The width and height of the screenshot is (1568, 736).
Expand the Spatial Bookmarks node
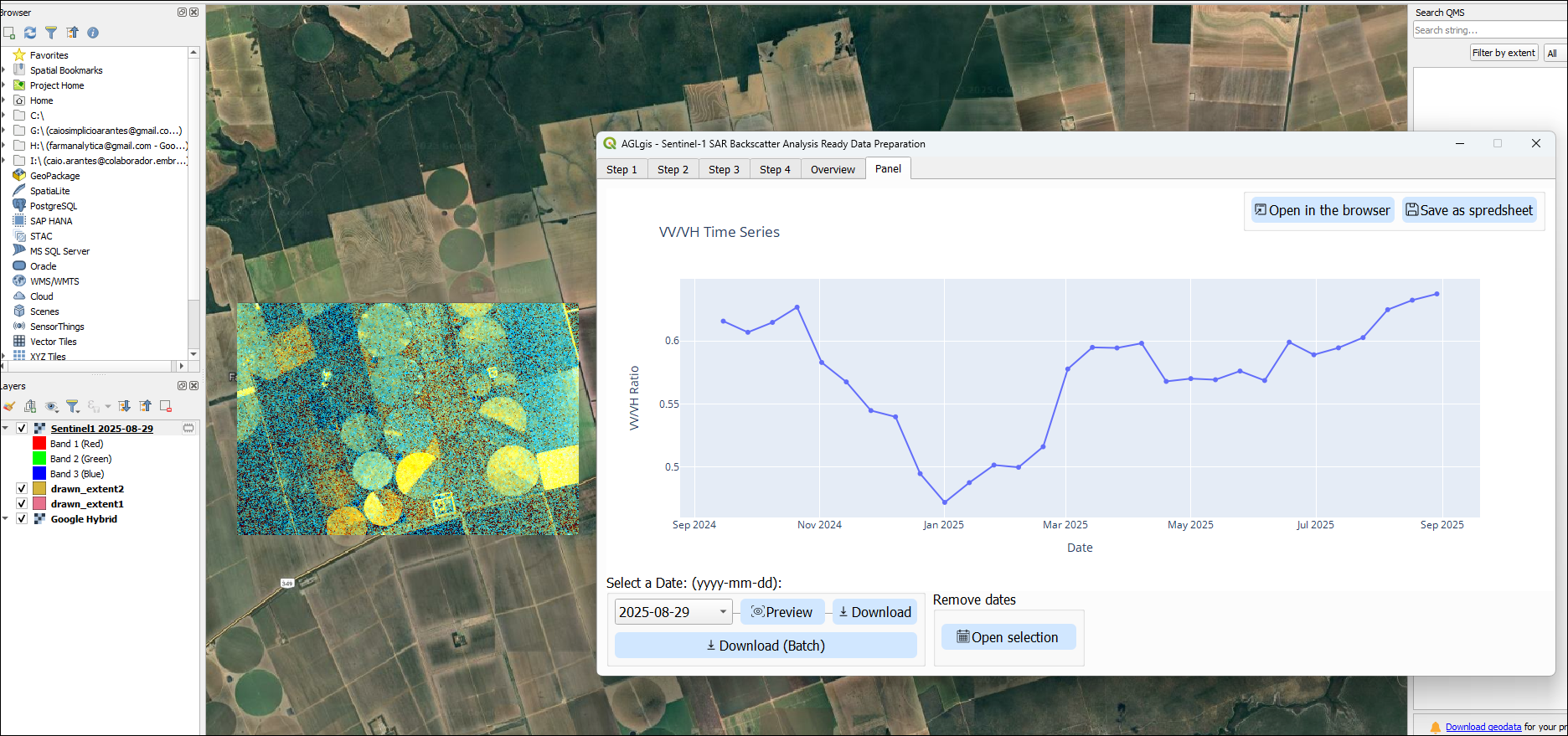pos(3,70)
